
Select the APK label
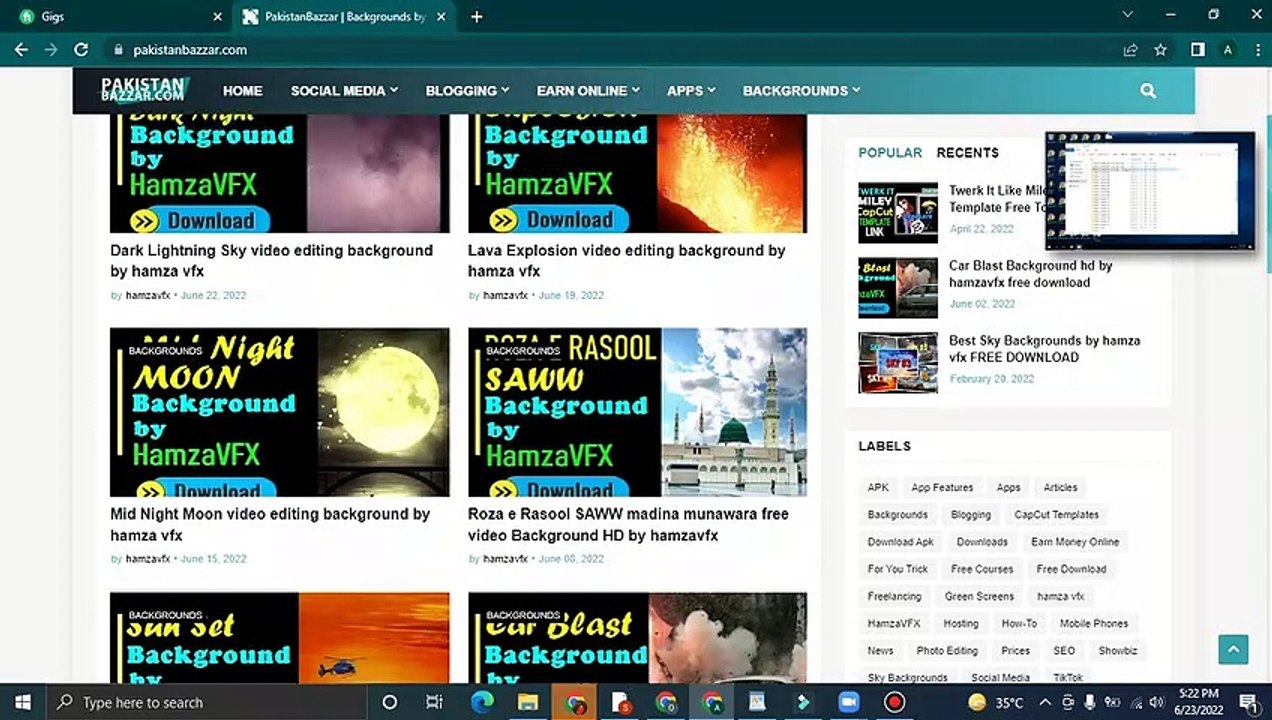coord(878,488)
